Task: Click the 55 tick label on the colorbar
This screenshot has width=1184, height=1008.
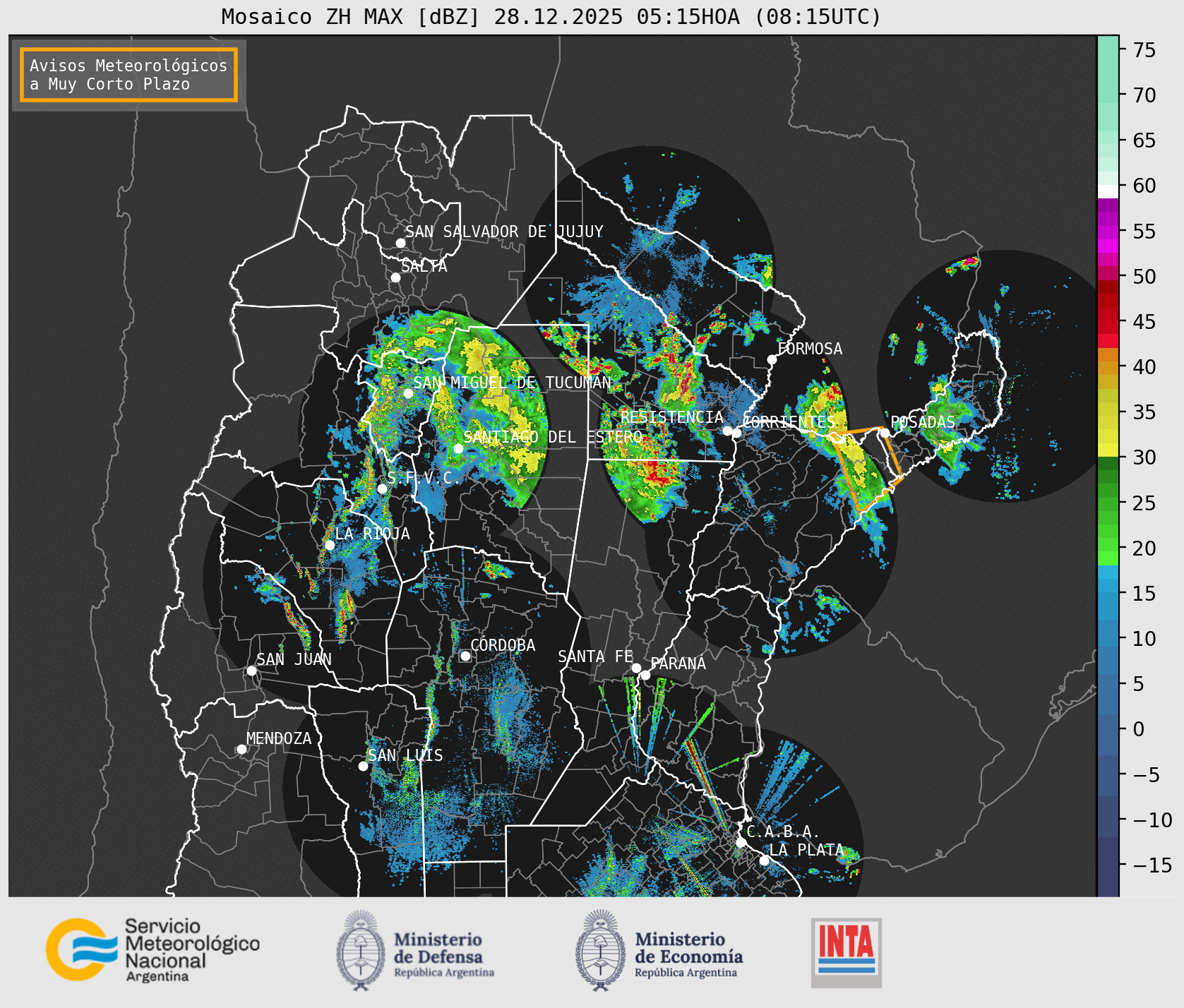Action: pyautogui.click(x=1144, y=232)
